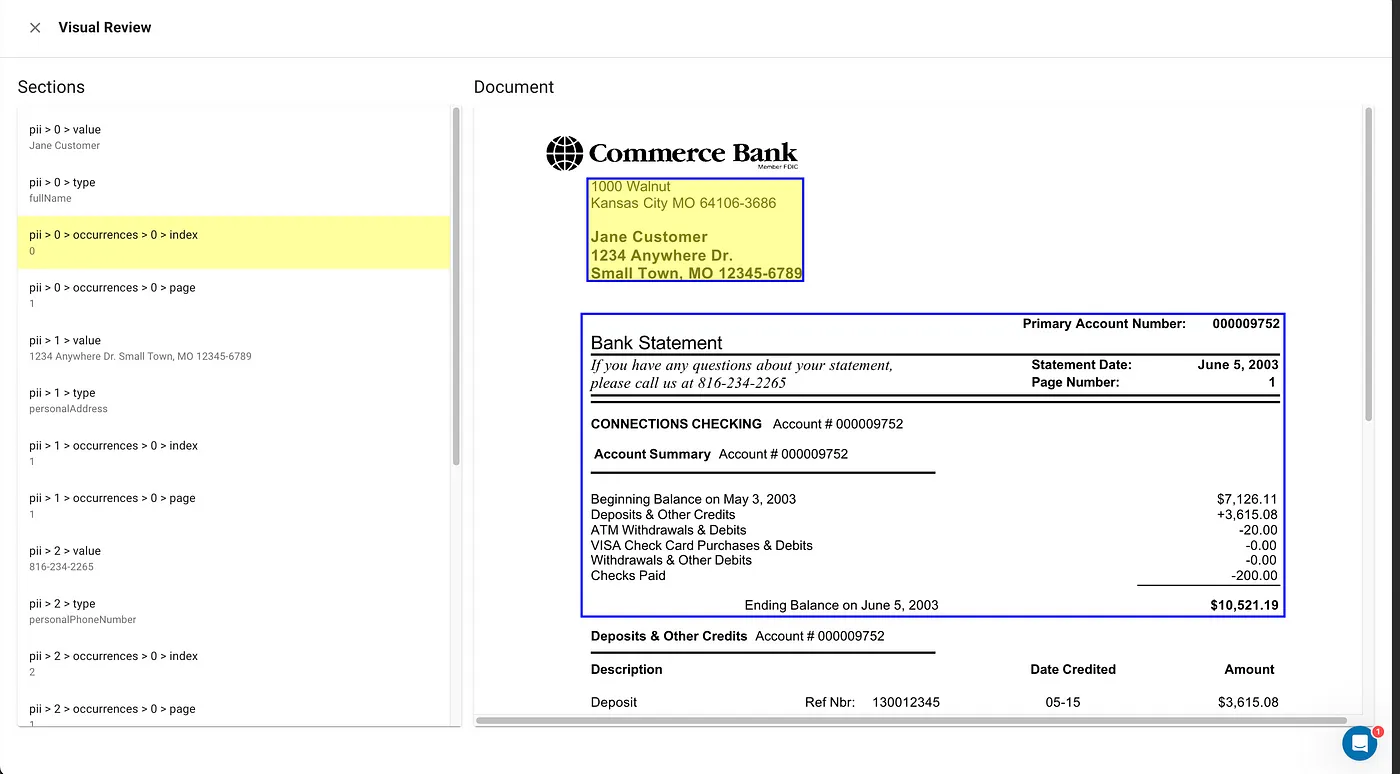
Task: Click '1234 Anywhere Dr.' text in document
Action: coord(662,255)
